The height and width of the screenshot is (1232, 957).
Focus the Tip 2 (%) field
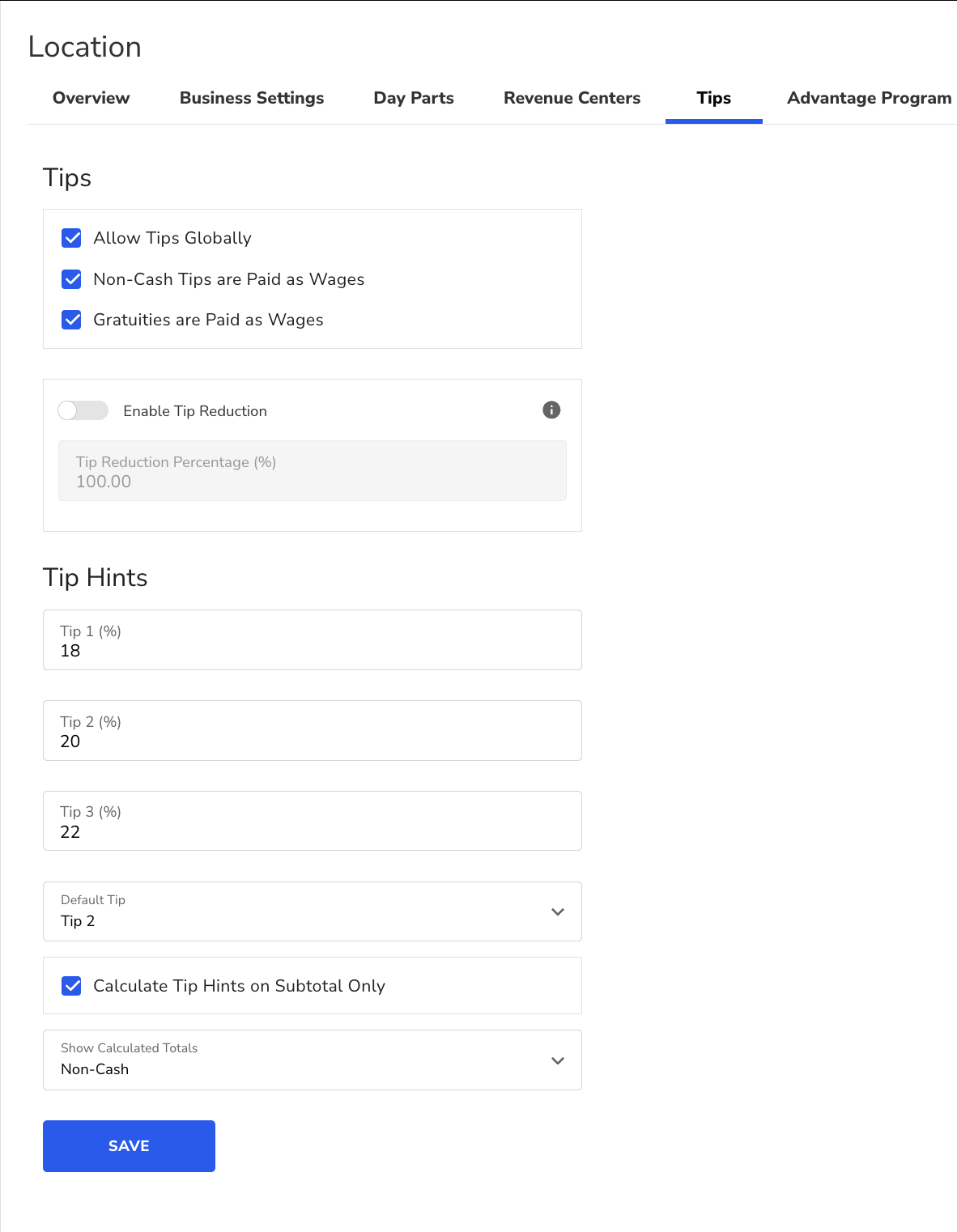click(x=312, y=731)
